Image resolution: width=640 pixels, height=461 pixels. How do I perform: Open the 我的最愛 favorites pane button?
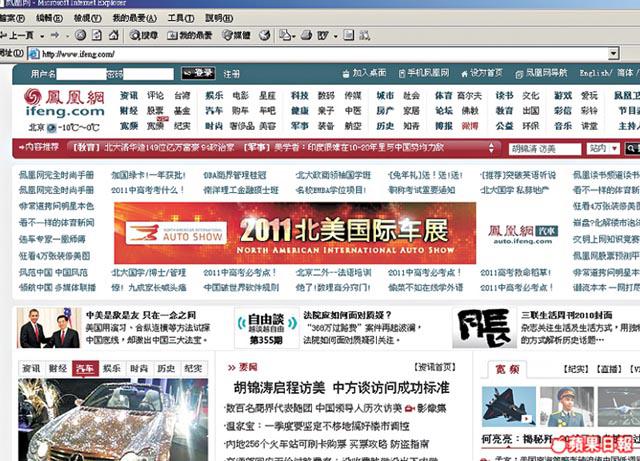pos(189,36)
